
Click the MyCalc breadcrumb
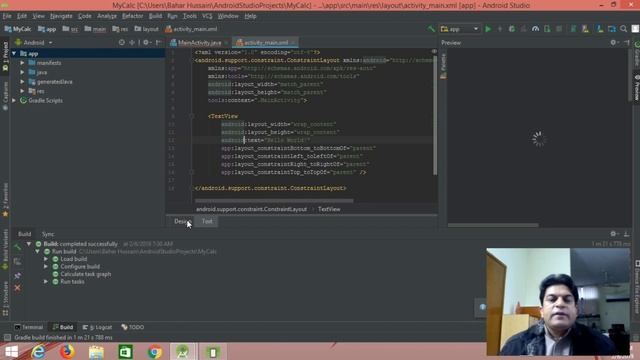click(18, 29)
